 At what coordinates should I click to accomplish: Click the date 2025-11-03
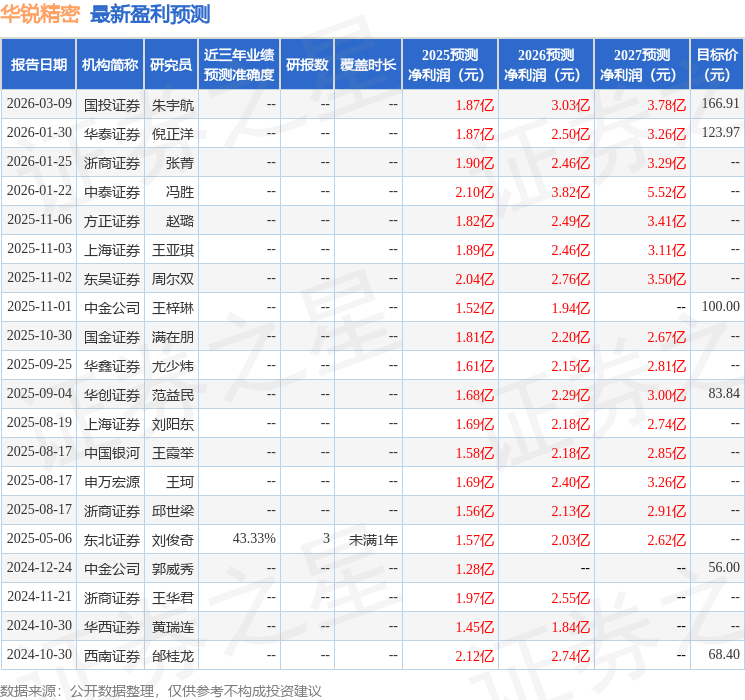point(39,249)
